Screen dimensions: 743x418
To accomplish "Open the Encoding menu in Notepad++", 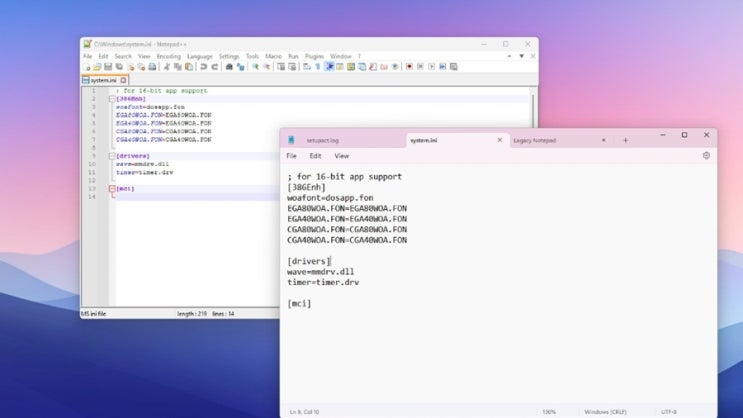I will pyautogui.click(x=169, y=56).
